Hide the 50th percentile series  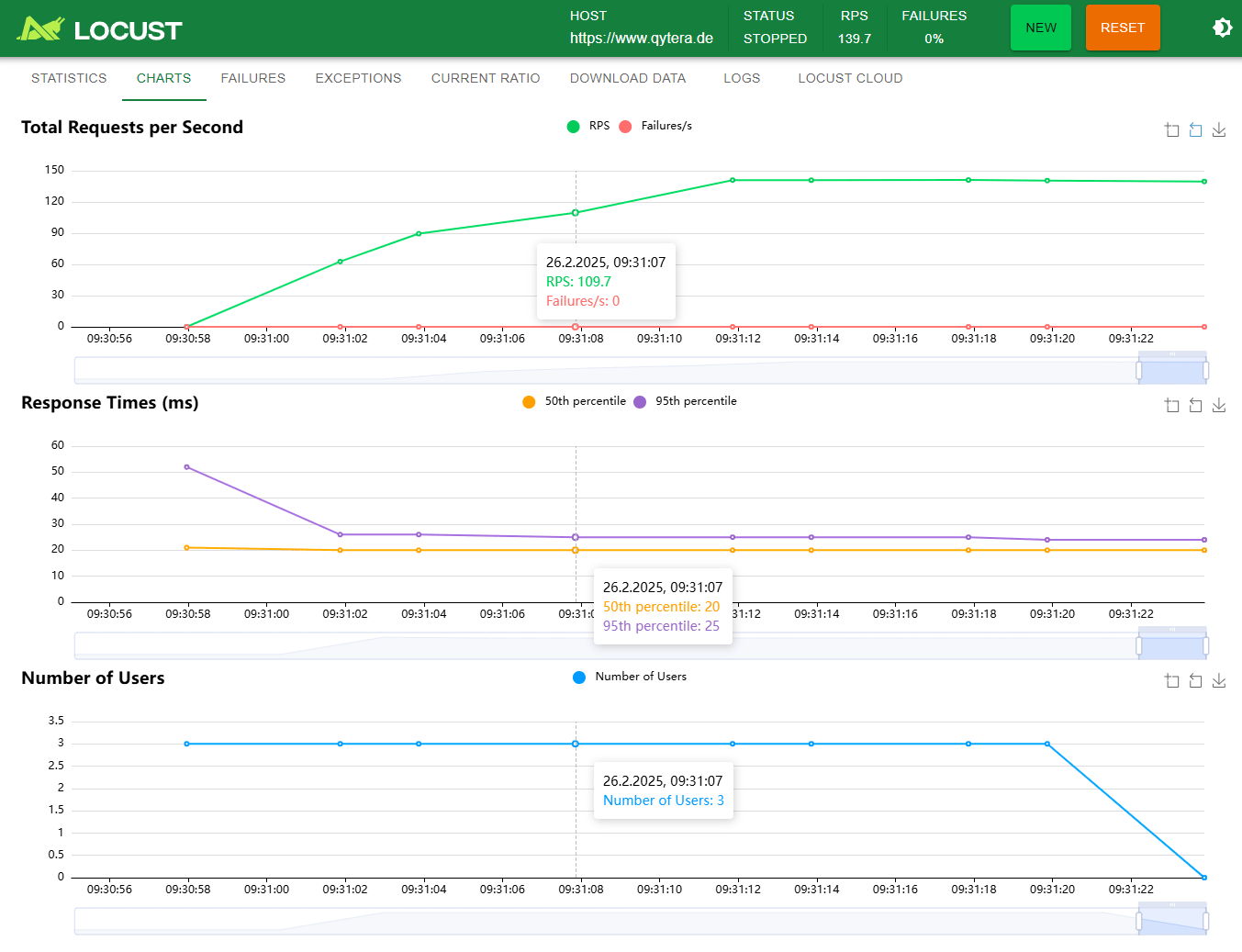(x=575, y=401)
